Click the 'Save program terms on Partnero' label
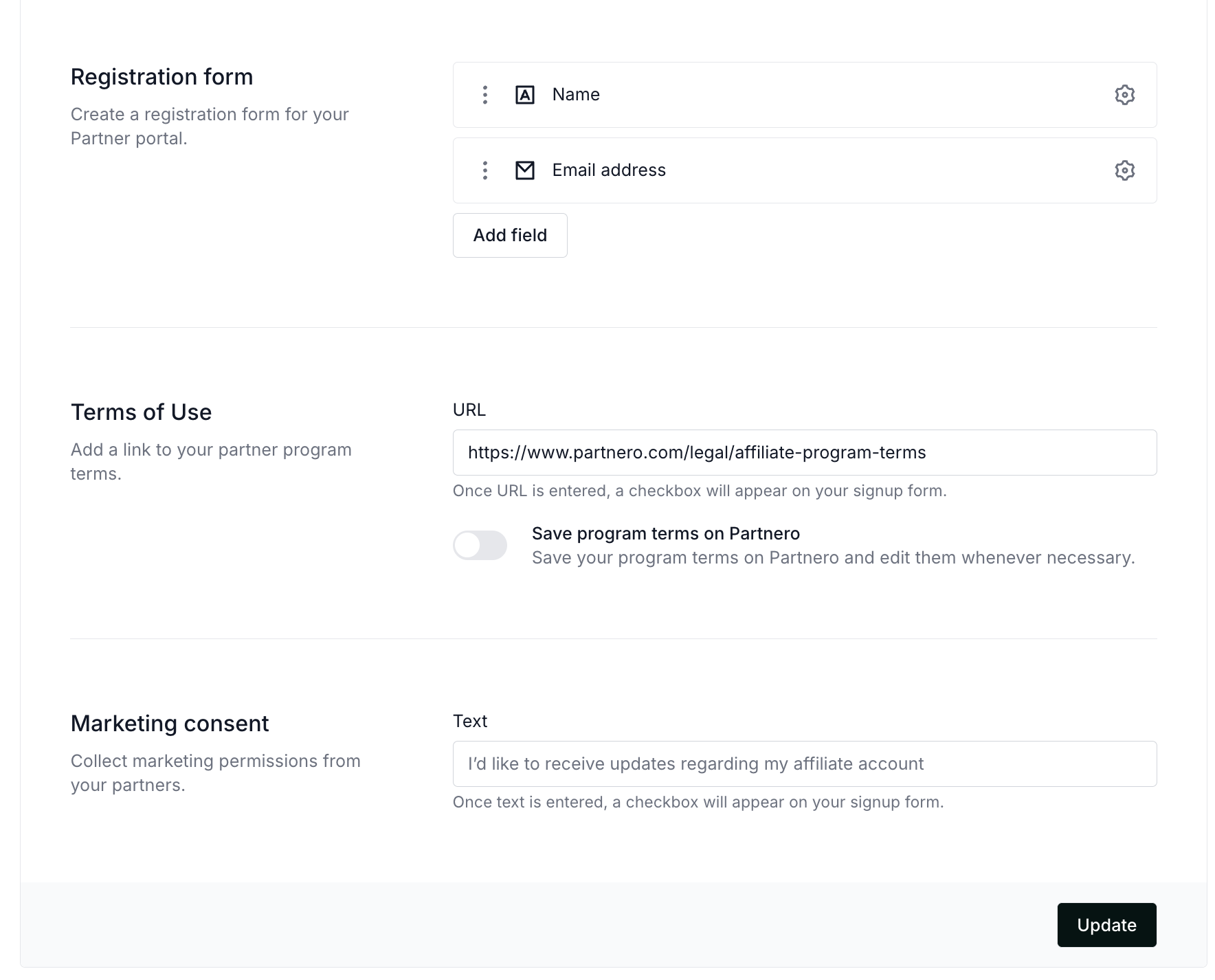This screenshot has height=980, width=1215. pyautogui.click(x=665, y=534)
